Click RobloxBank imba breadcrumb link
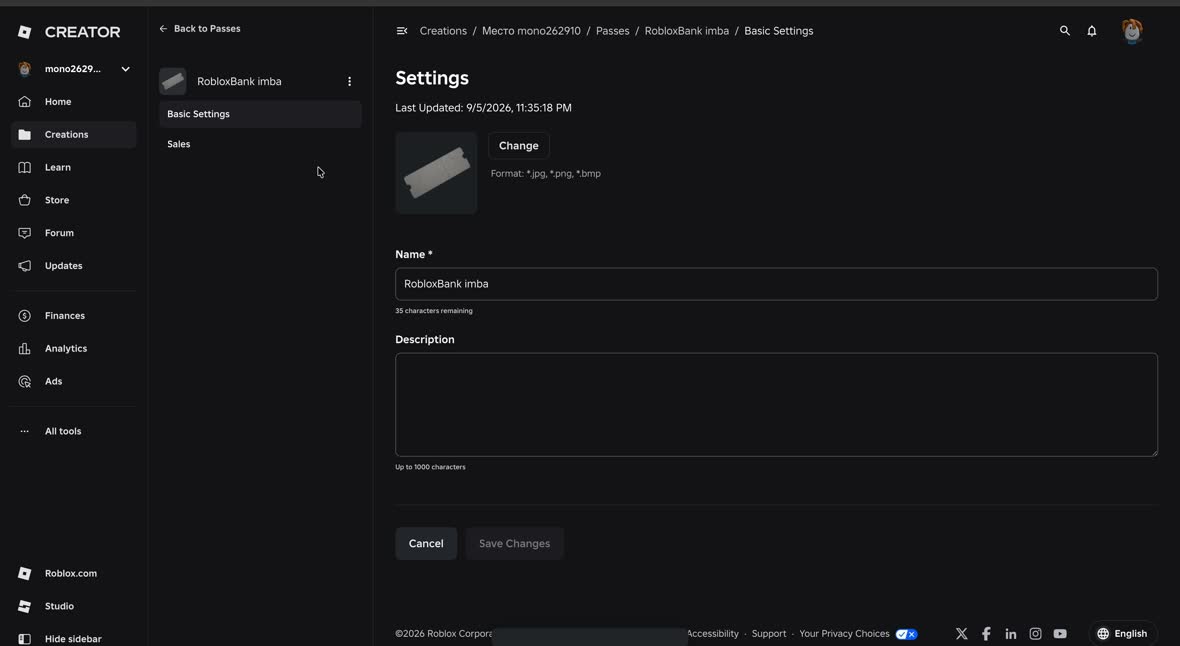The height and width of the screenshot is (646, 1180). (x=686, y=31)
